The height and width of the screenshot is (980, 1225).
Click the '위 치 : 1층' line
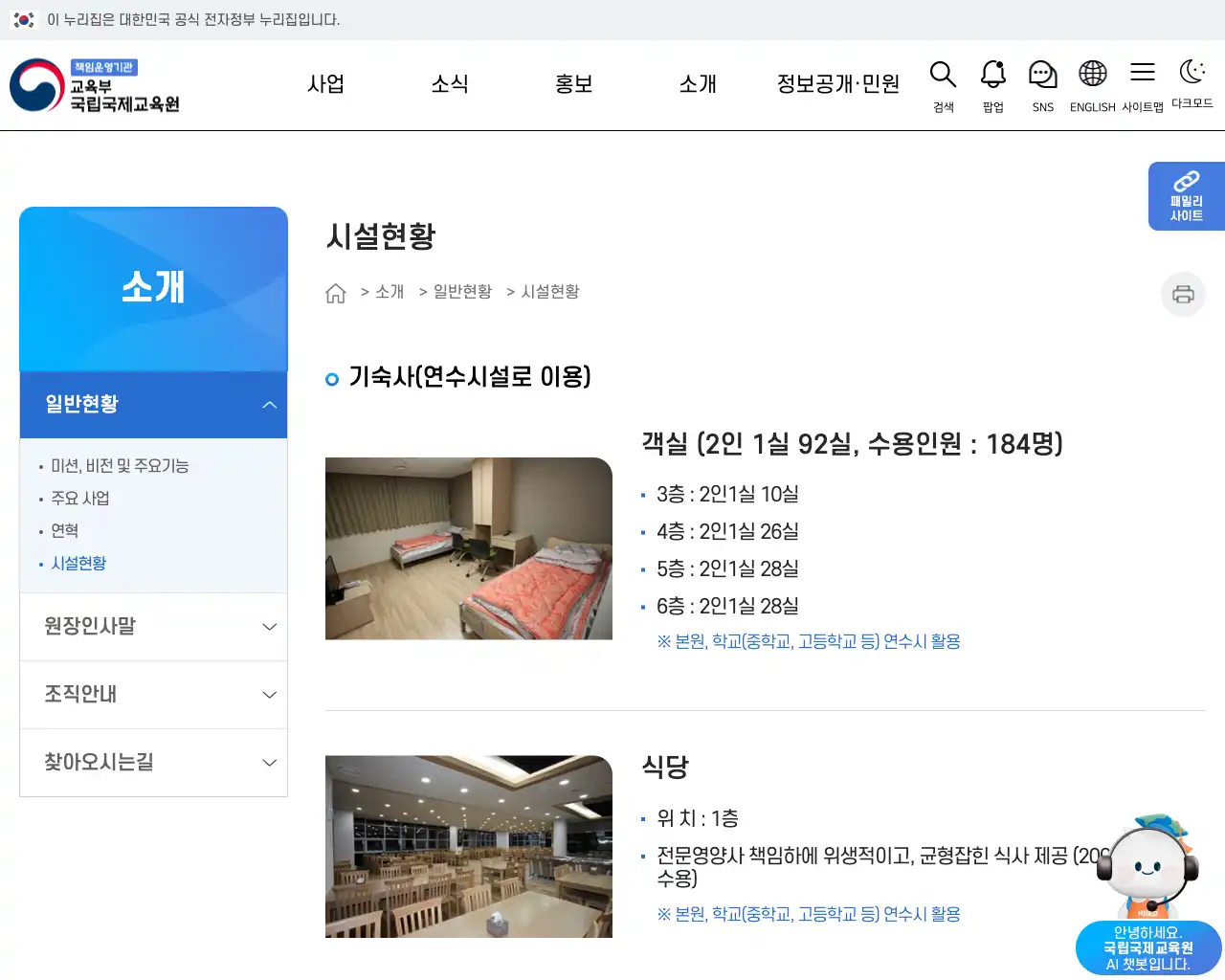click(698, 819)
